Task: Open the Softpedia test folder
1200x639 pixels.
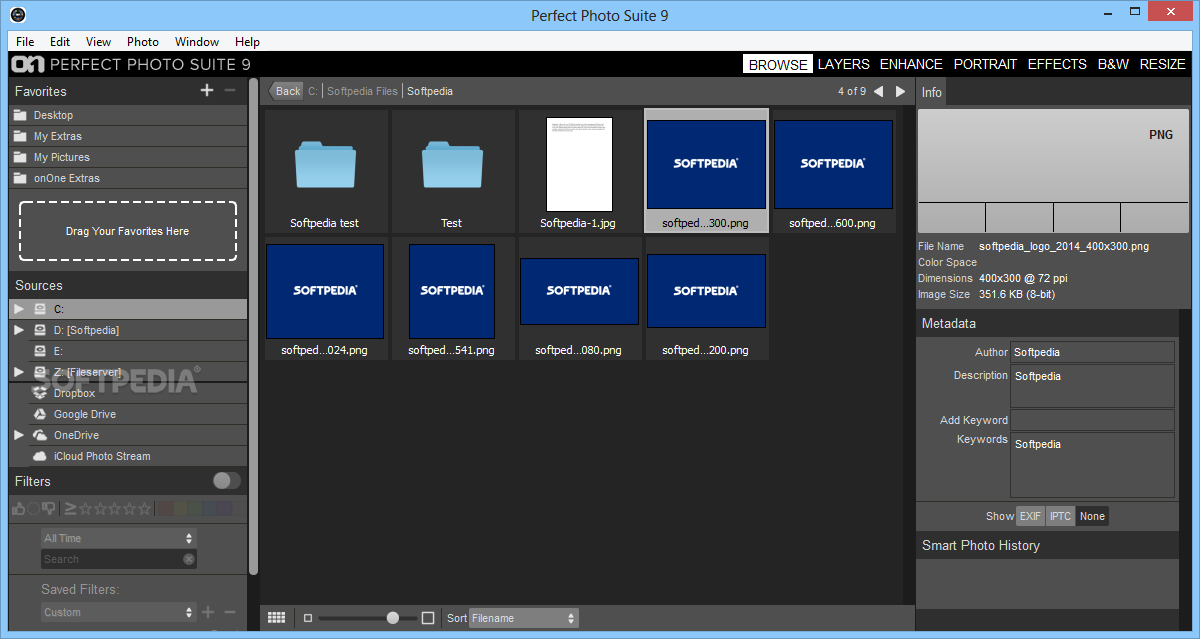Action: click(324, 172)
